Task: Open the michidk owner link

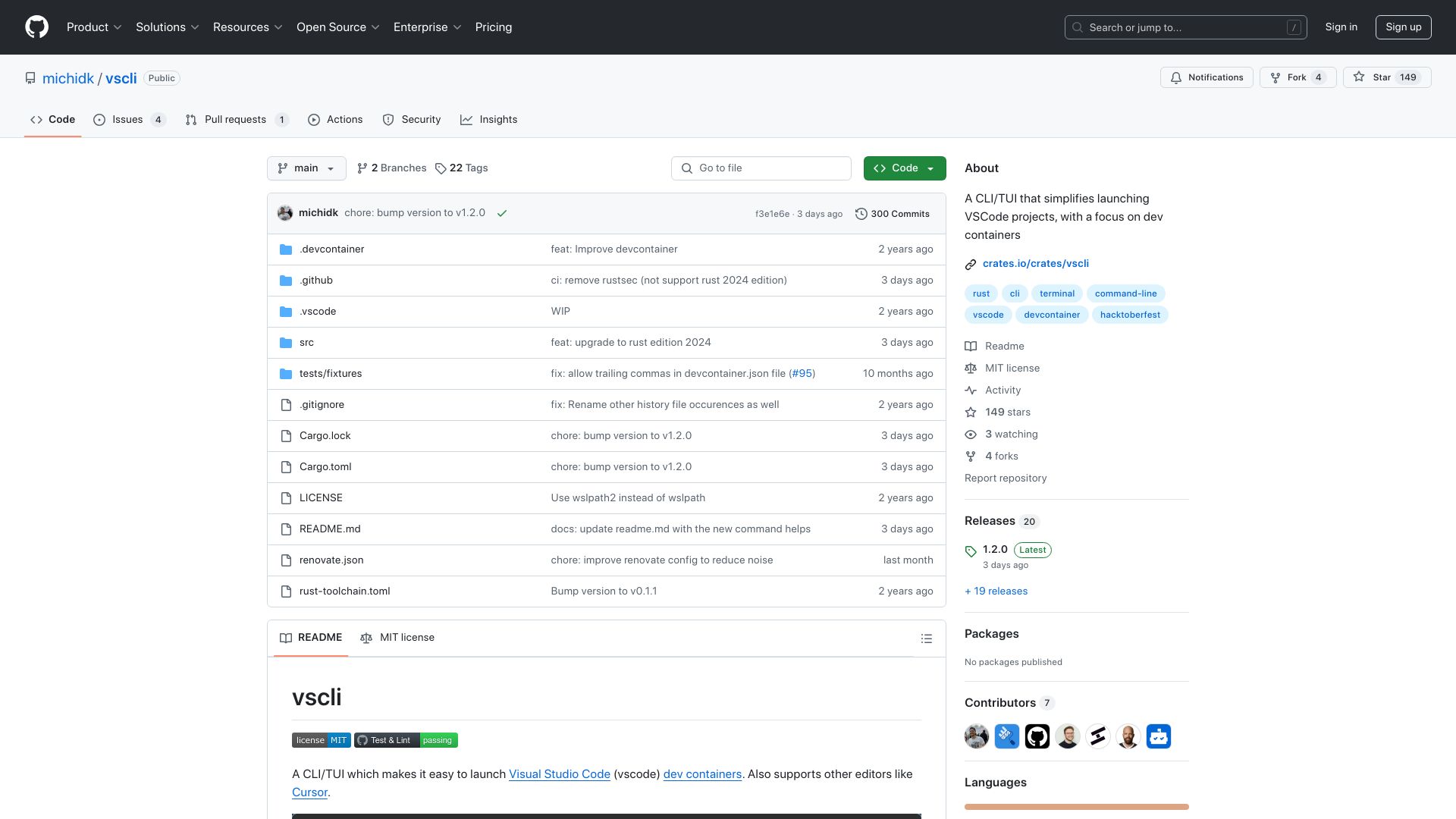Action: click(x=68, y=78)
